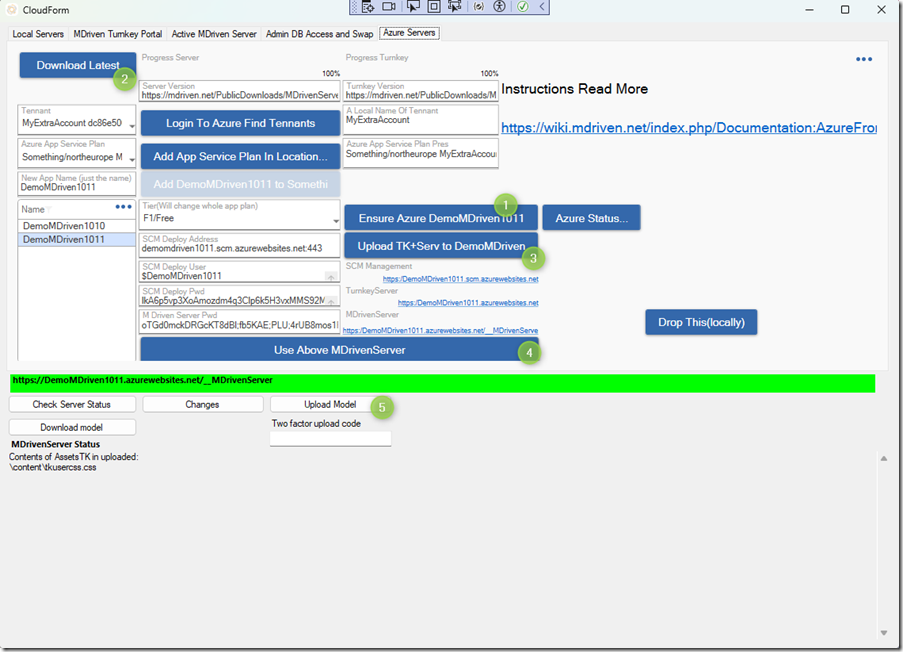Click the M Driven Server Pwd field
Viewport: 903px width, 652px height.
[x=240, y=321]
